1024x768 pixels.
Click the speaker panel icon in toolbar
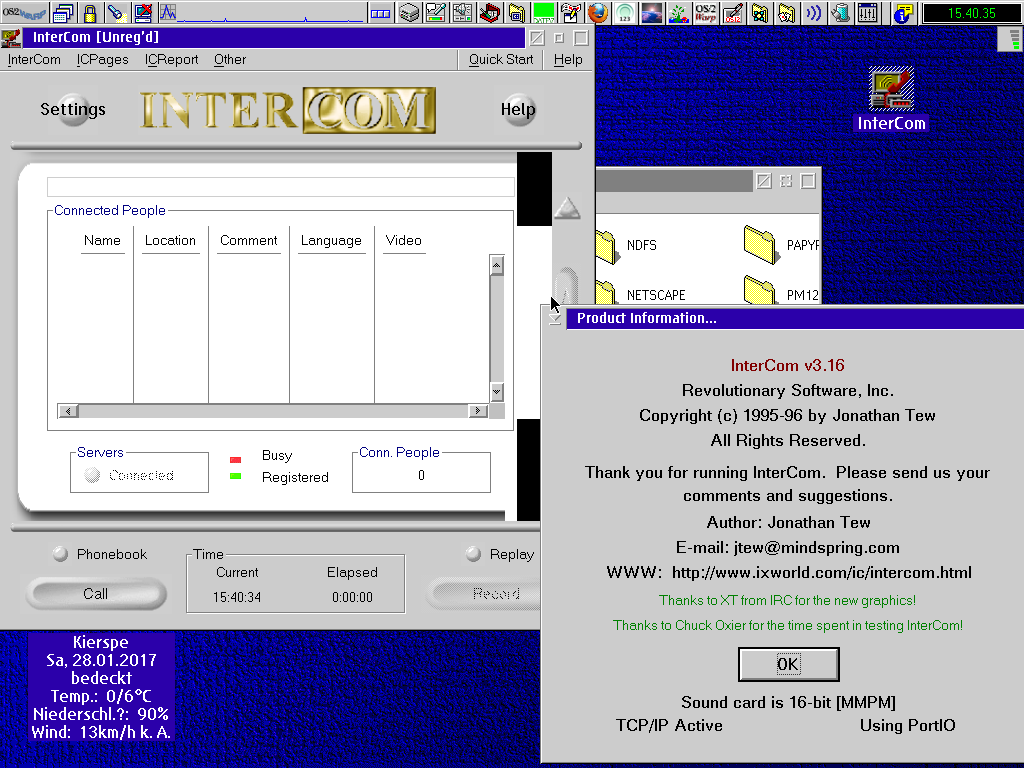pyautogui.click(x=462, y=12)
